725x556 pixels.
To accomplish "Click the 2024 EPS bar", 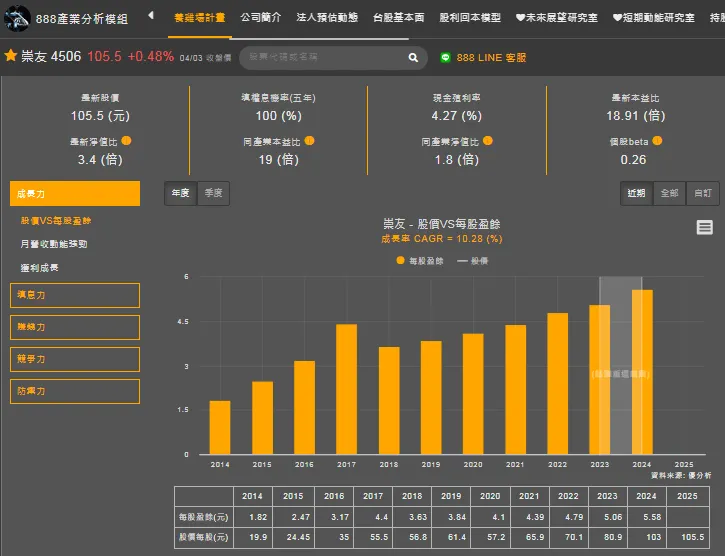I will point(642,372).
